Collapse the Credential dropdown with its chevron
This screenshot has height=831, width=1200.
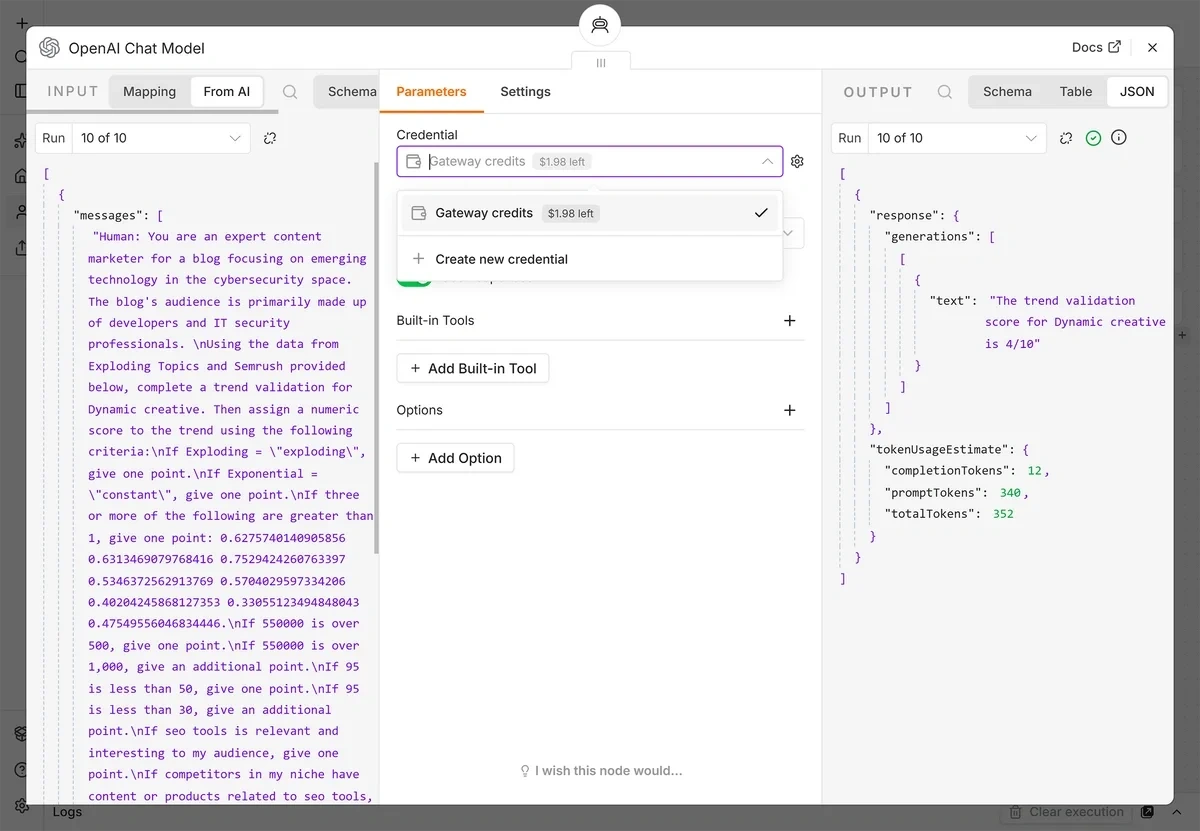[x=767, y=161]
